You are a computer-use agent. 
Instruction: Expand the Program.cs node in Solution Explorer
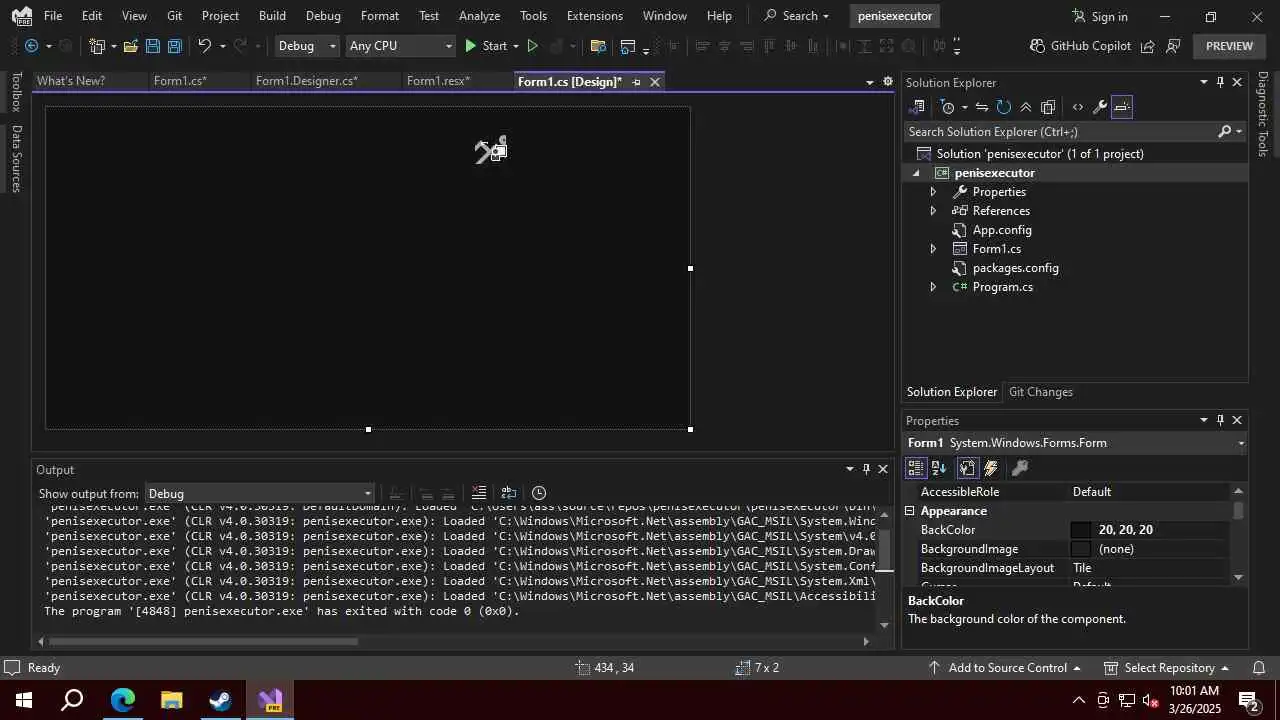[x=933, y=287]
